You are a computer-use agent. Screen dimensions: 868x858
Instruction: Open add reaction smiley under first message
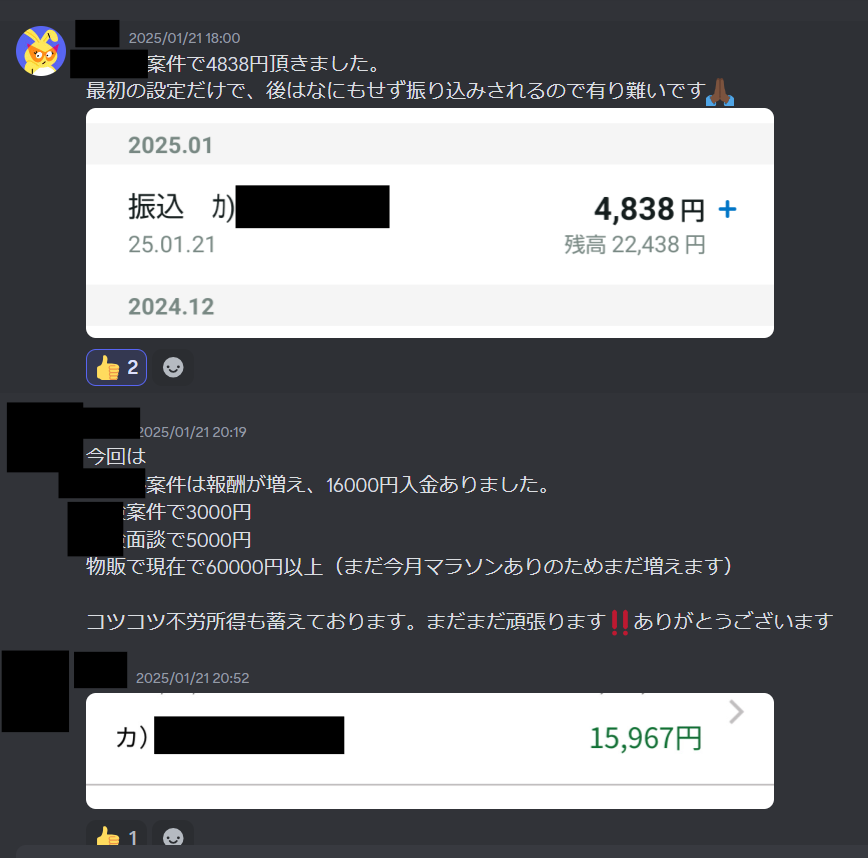click(173, 367)
